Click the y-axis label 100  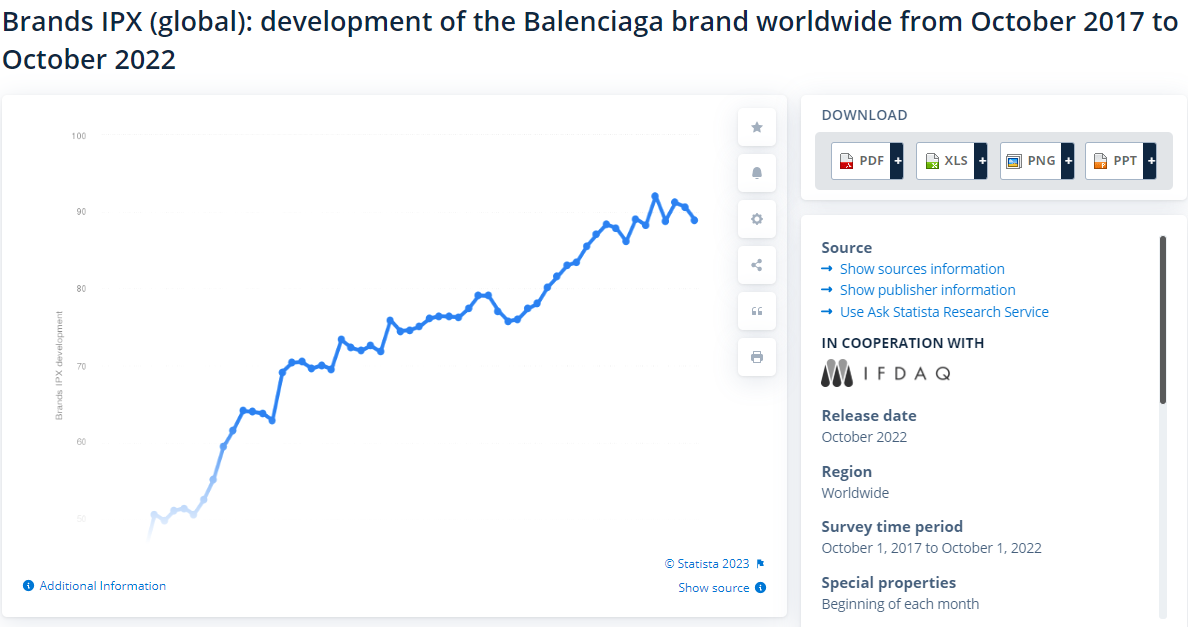pyautogui.click(x=79, y=136)
